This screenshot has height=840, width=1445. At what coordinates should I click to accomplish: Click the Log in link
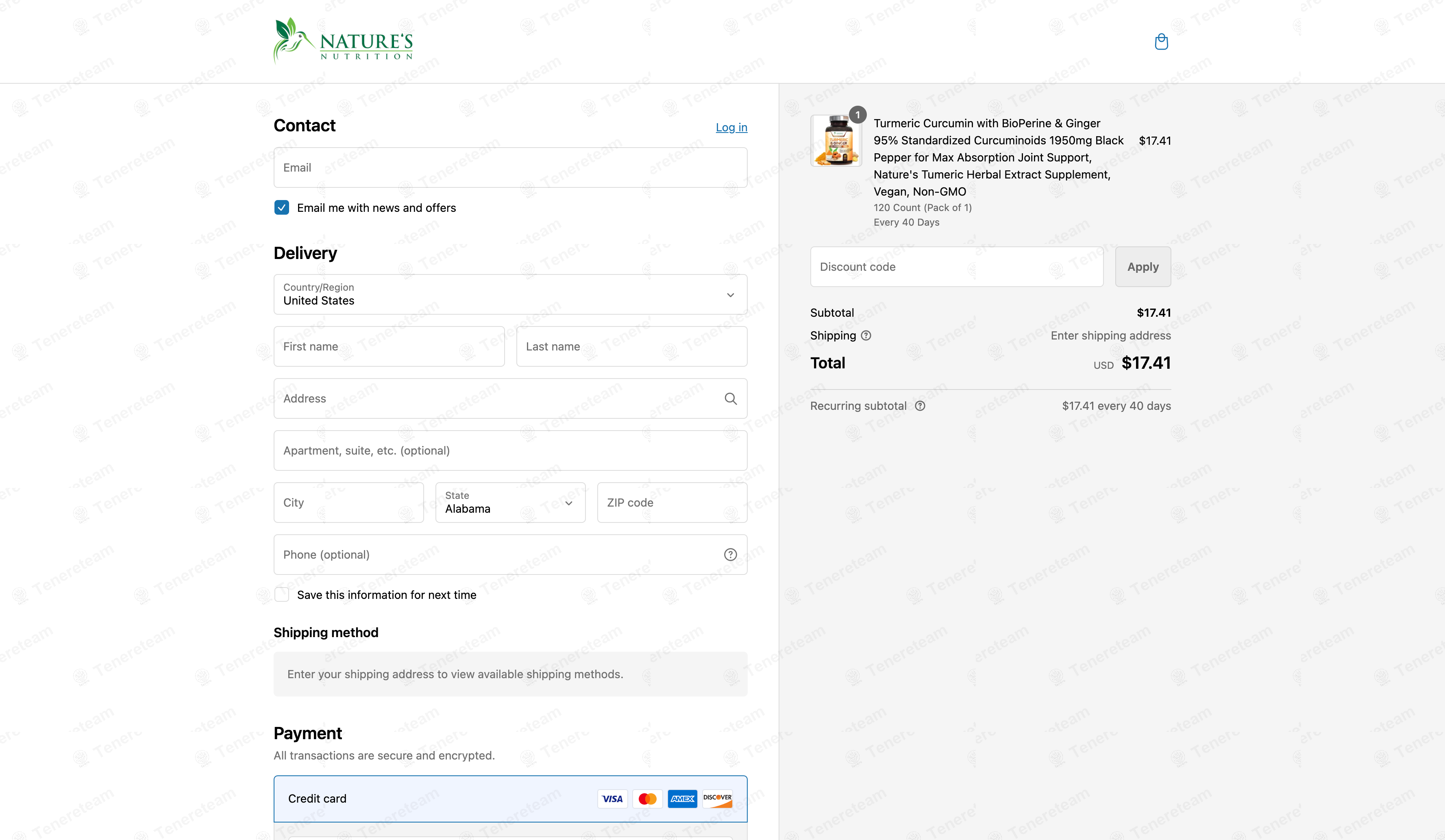pyautogui.click(x=731, y=127)
